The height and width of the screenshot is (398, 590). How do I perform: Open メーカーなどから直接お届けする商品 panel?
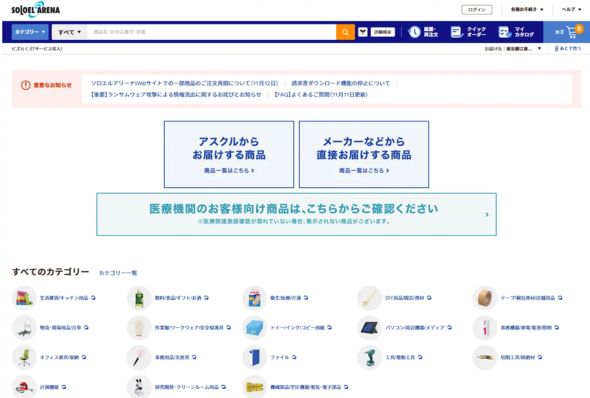click(x=364, y=154)
